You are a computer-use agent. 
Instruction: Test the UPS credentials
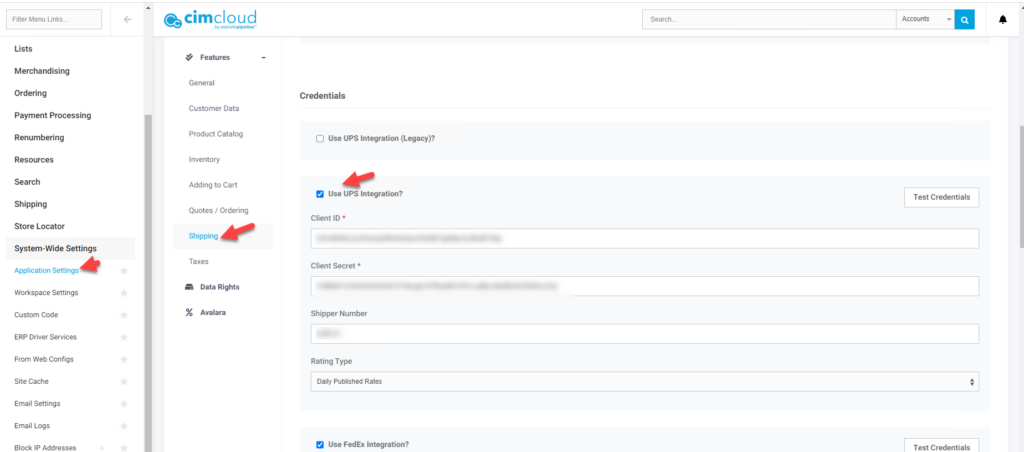pyautogui.click(x=941, y=197)
